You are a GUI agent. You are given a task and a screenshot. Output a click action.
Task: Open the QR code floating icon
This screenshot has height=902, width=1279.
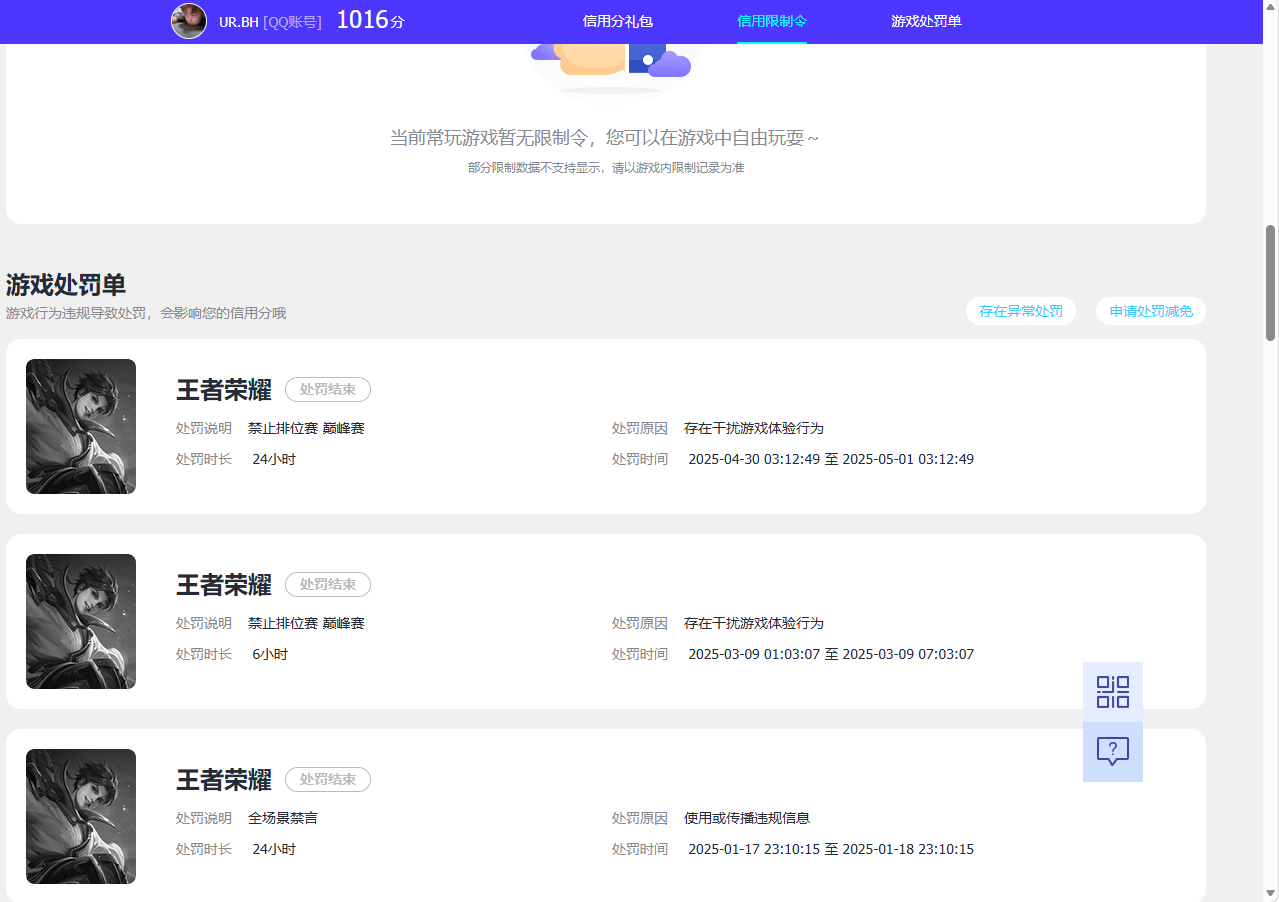[x=1112, y=691]
